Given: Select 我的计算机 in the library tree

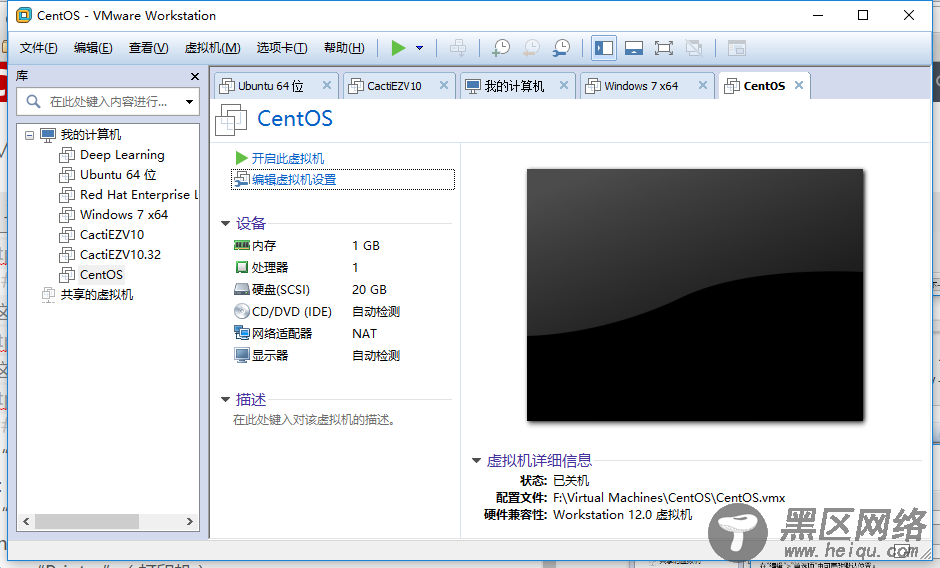Looking at the screenshot, I should (90, 134).
